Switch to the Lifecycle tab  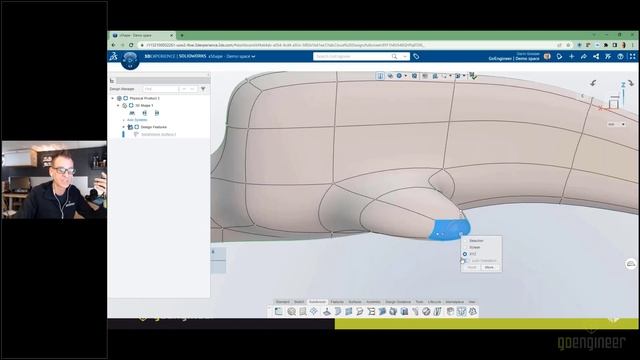click(x=434, y=302)
